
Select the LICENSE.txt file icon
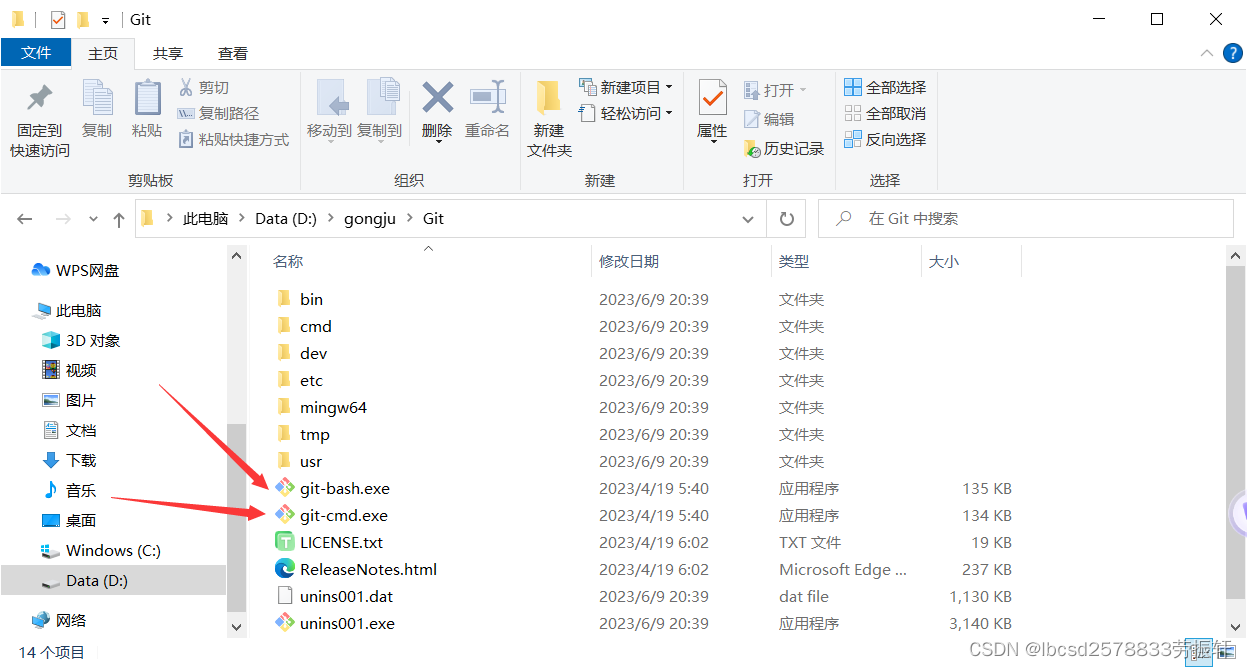(285, 543)
